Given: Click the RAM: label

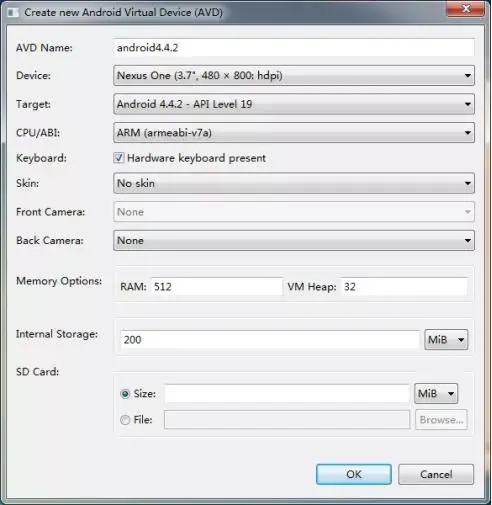Looking at the screenshot, I should 133,287.
